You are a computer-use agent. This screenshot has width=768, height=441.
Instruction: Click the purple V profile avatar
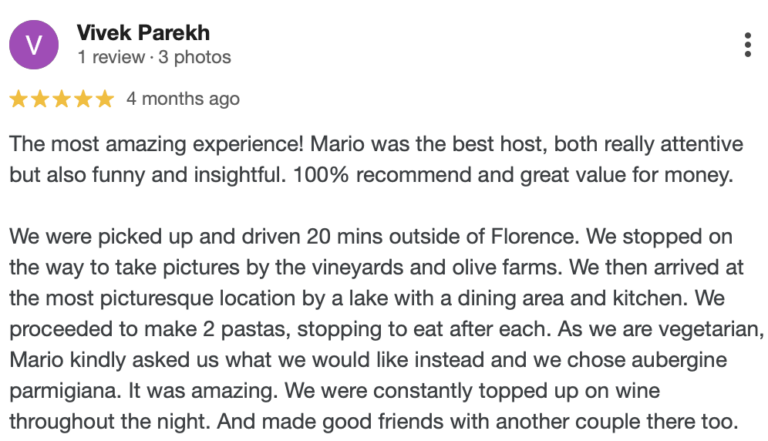(x=34, y=45)
